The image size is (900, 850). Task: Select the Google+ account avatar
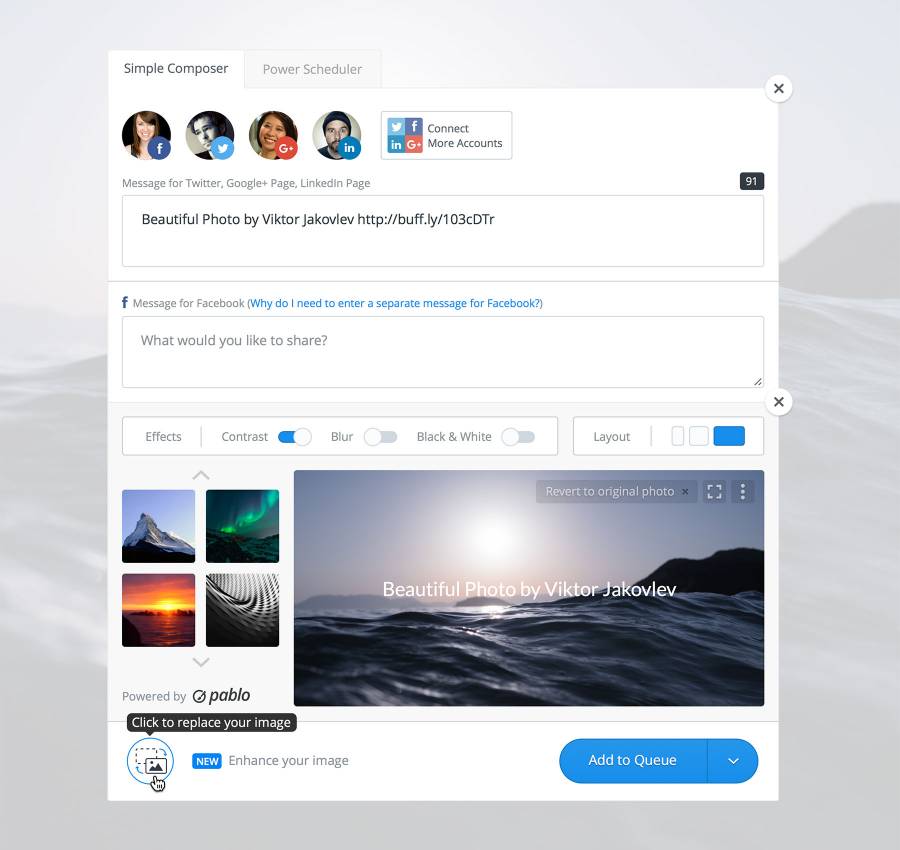click(x=273, y=135)
